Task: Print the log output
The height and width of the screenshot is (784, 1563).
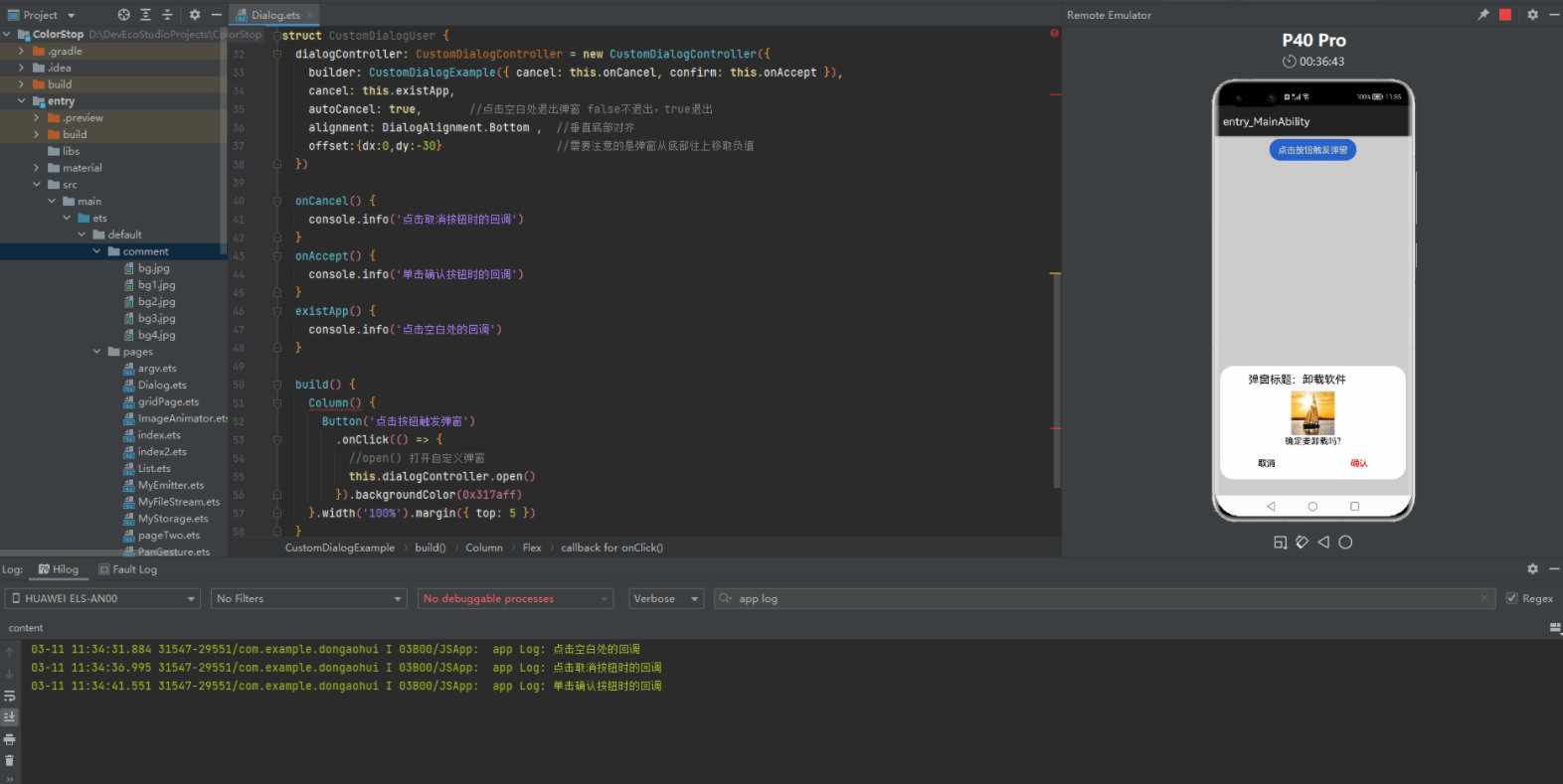Action: (x=10, y=739)
